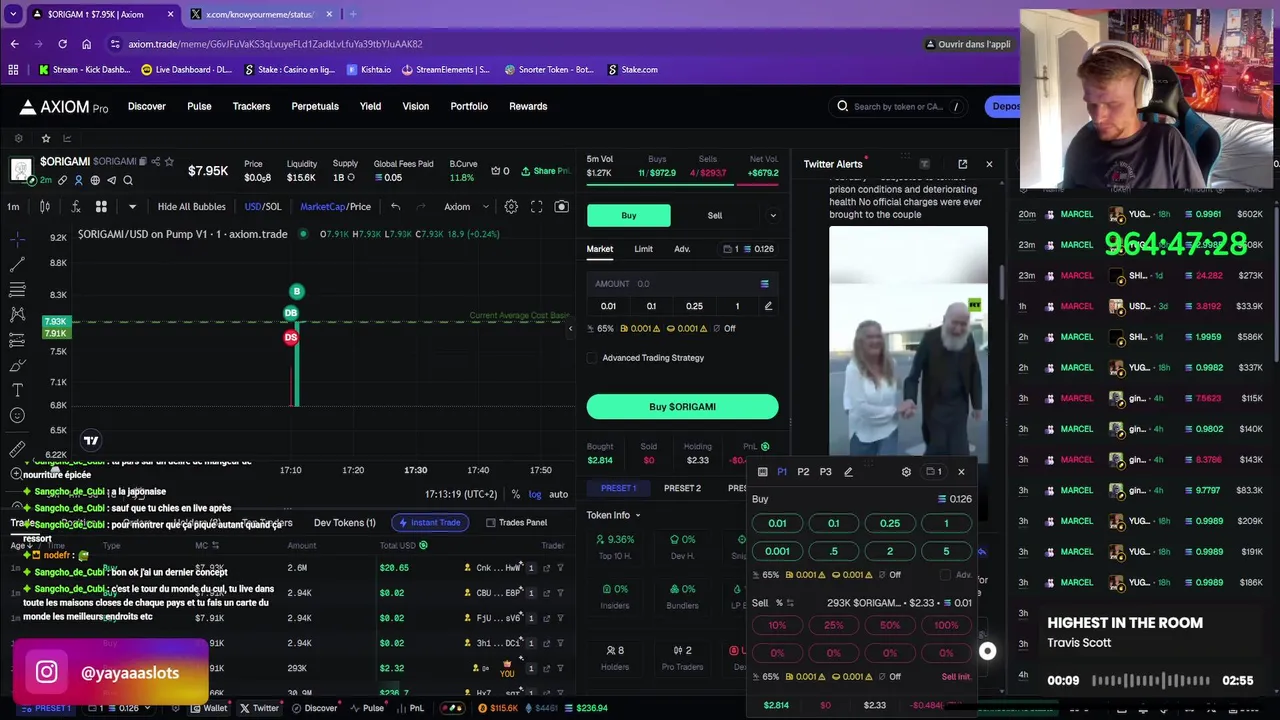Image resolution: width=1280 pixels, height=720 pixels.
Task: Open indicators fx icon in chart toolbar
Action: [x=75, y=207]
